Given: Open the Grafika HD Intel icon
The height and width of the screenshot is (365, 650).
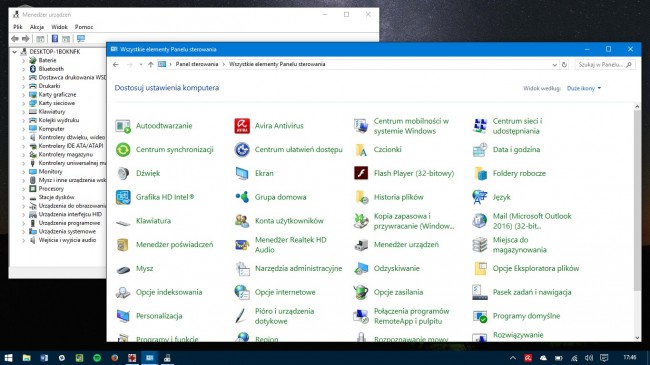Looking at the screenshot, I should (123, 197).
